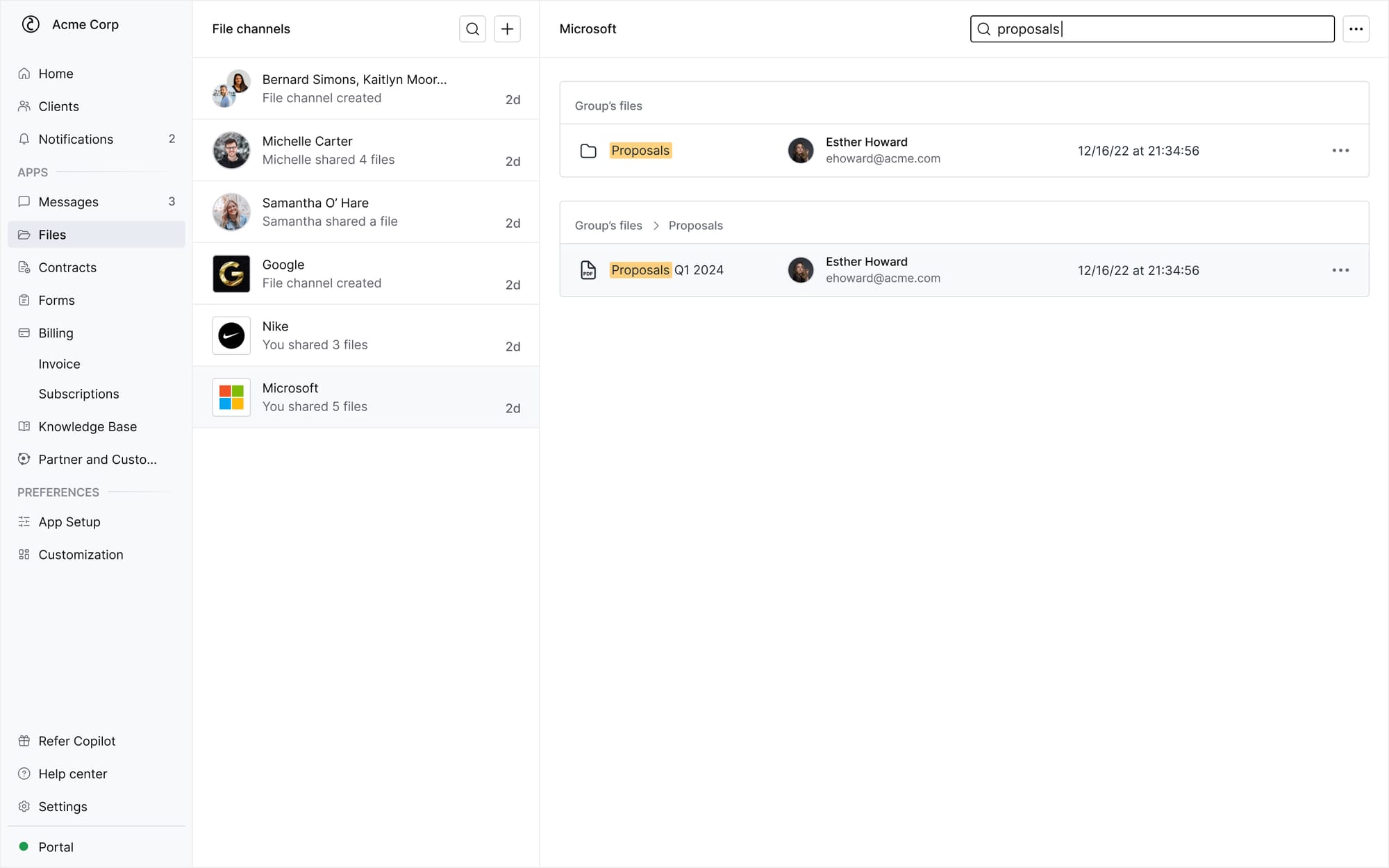Open the Contracts section
Viewport: 1389px width, 868px height.
click(67, 267)
